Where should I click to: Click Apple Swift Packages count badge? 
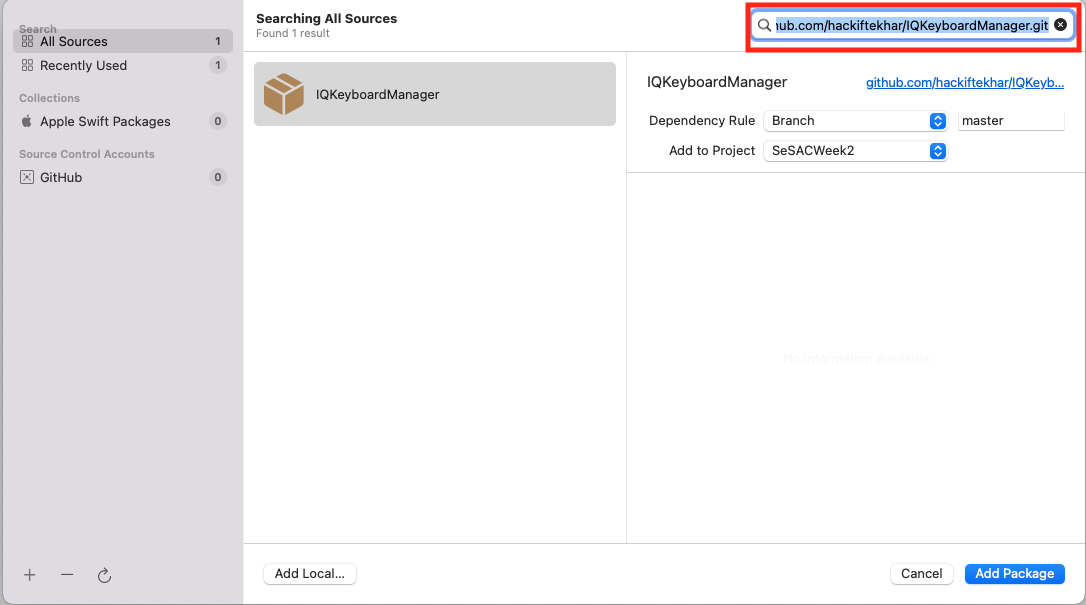pos(217,122)
